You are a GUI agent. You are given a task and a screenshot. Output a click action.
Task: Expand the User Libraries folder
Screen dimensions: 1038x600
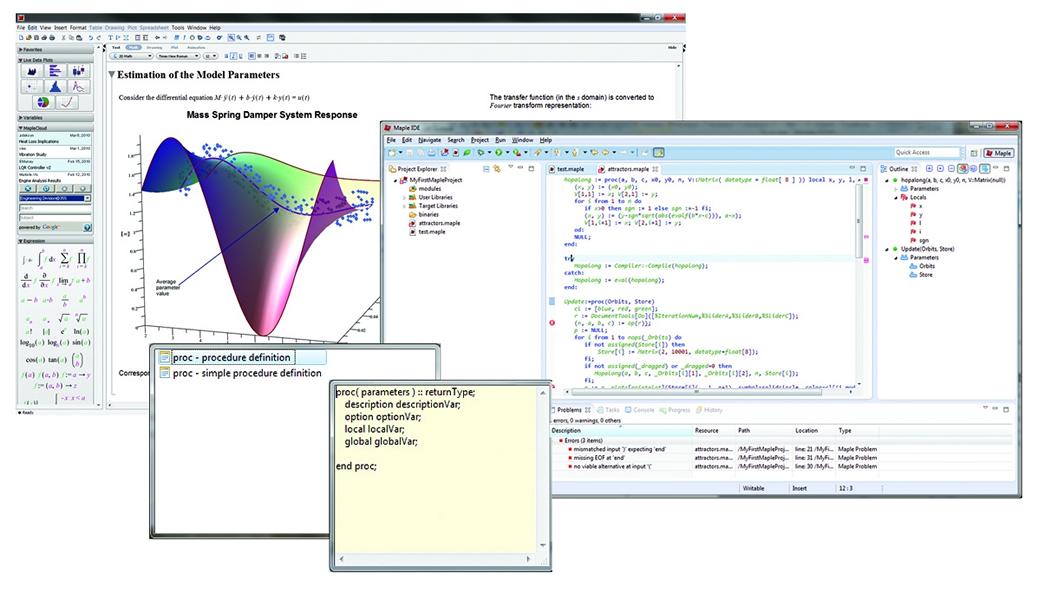[x=404, y=197]
